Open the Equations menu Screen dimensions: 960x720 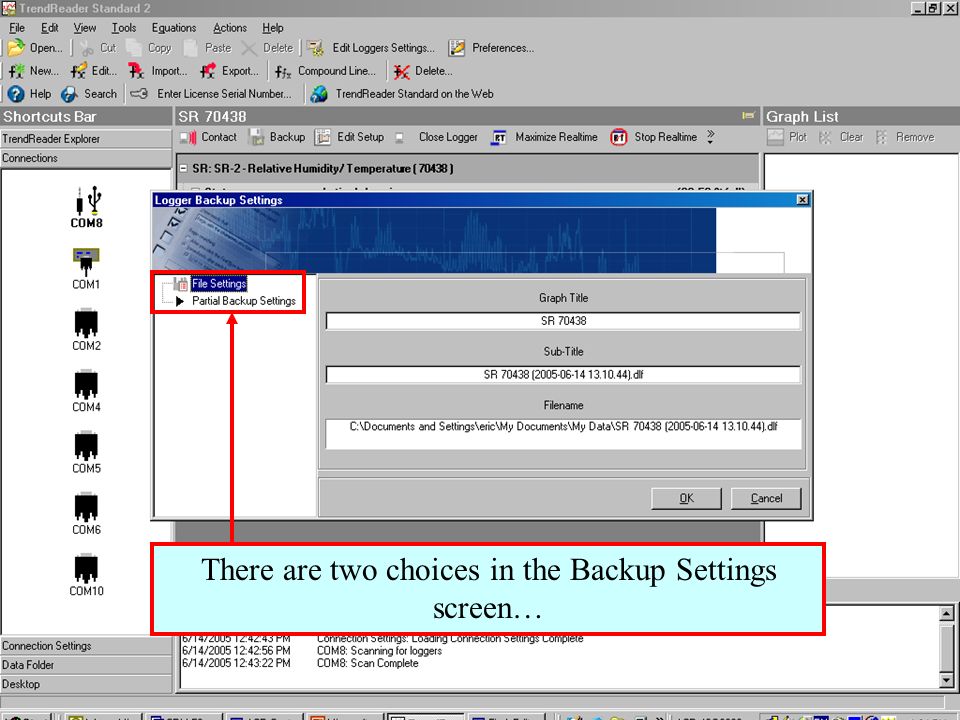[174, 28]
